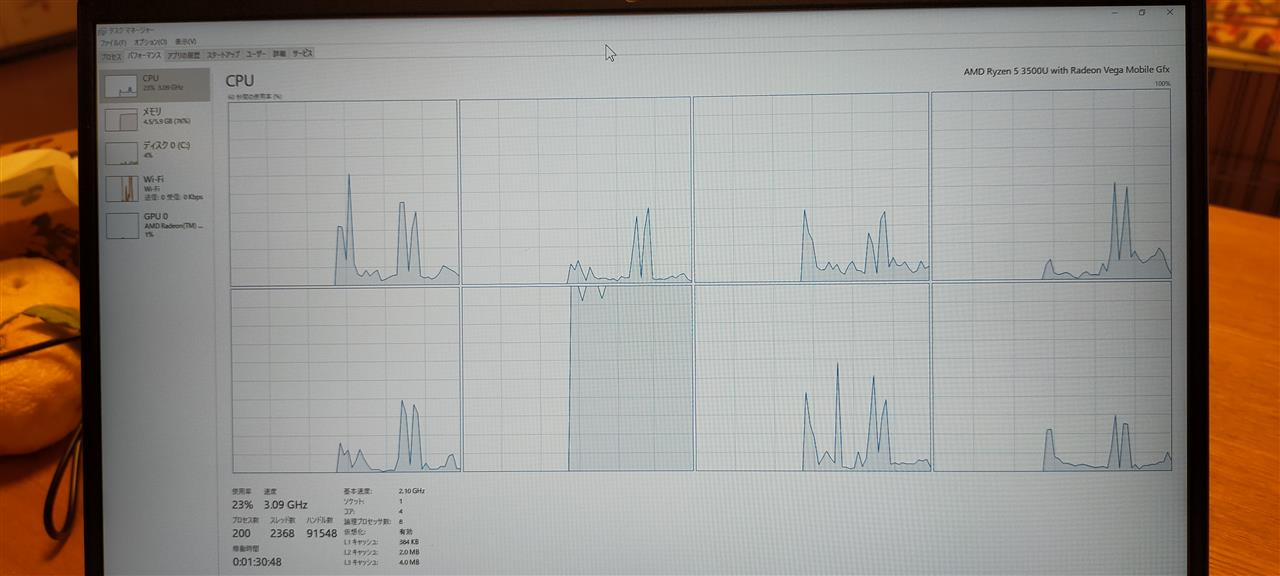The image size is (1280, 576).
Task: Select the パフォーマンス tab
Action: pyautogui.click(x=144, y=55)
